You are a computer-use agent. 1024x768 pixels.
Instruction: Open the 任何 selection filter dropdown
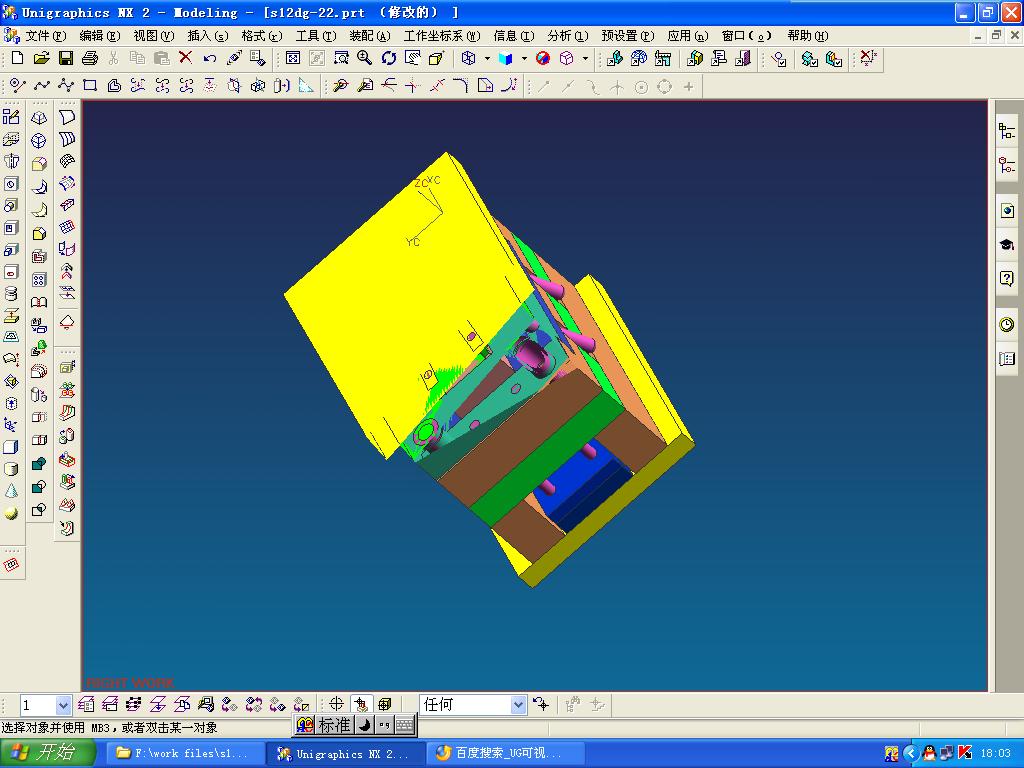518,705
